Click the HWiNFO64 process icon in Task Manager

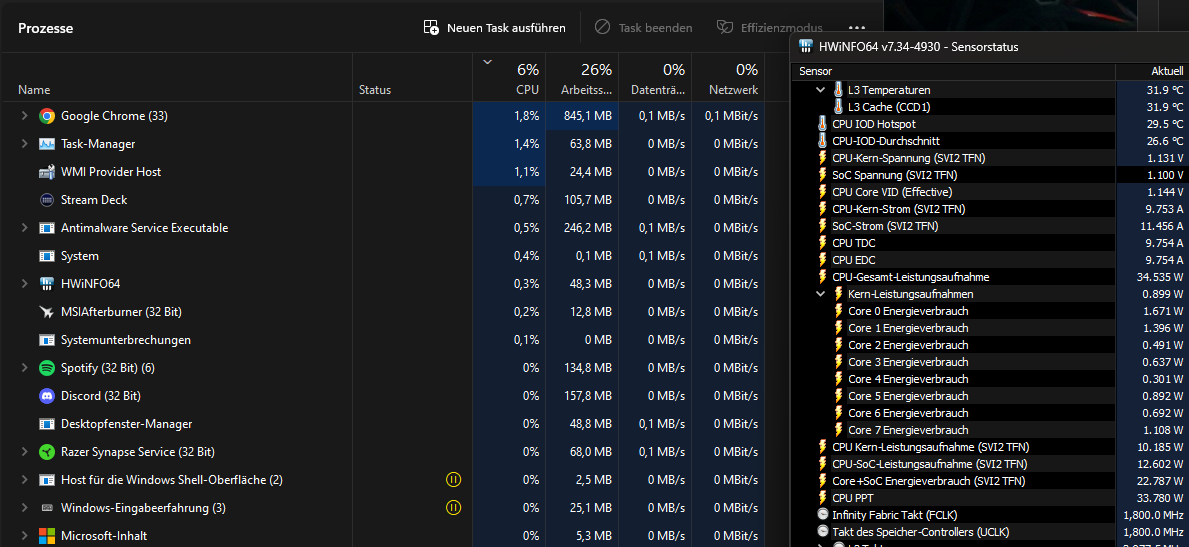(x=47, y=285)
